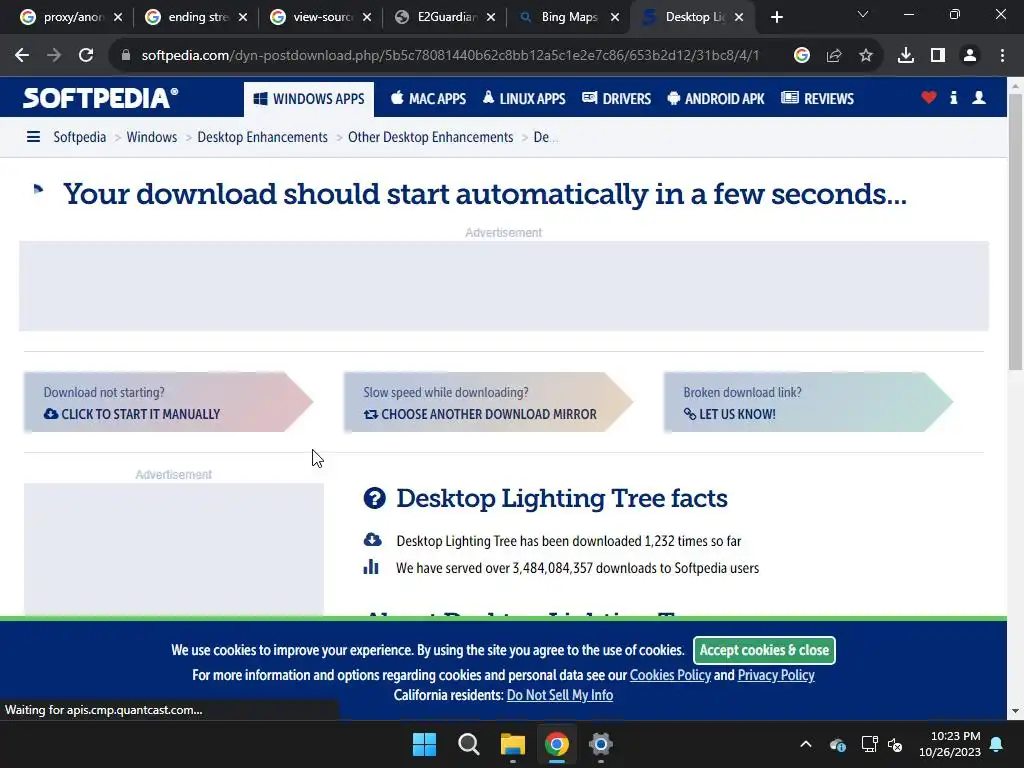Screen dimensions: 1024x768
Task: Click the page vertical scrollbar thumb
Action: coord(1016,231)
